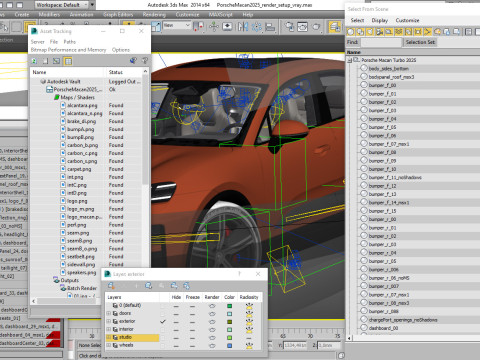Collapse the Porsche Macan Turbo 2025 tree node
Image resolution: width=480 pixels, height=360 pixels.
click(x=350, y=60)
